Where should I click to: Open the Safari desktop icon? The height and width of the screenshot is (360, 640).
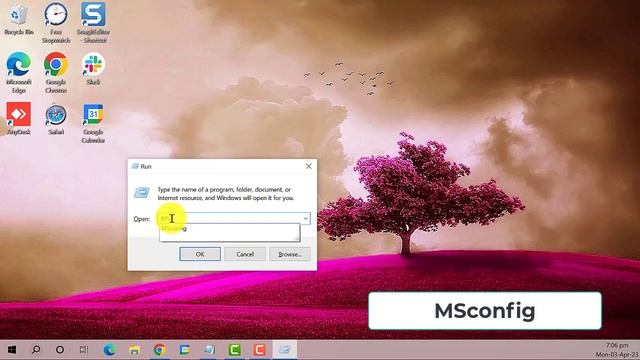coord(56,119)
